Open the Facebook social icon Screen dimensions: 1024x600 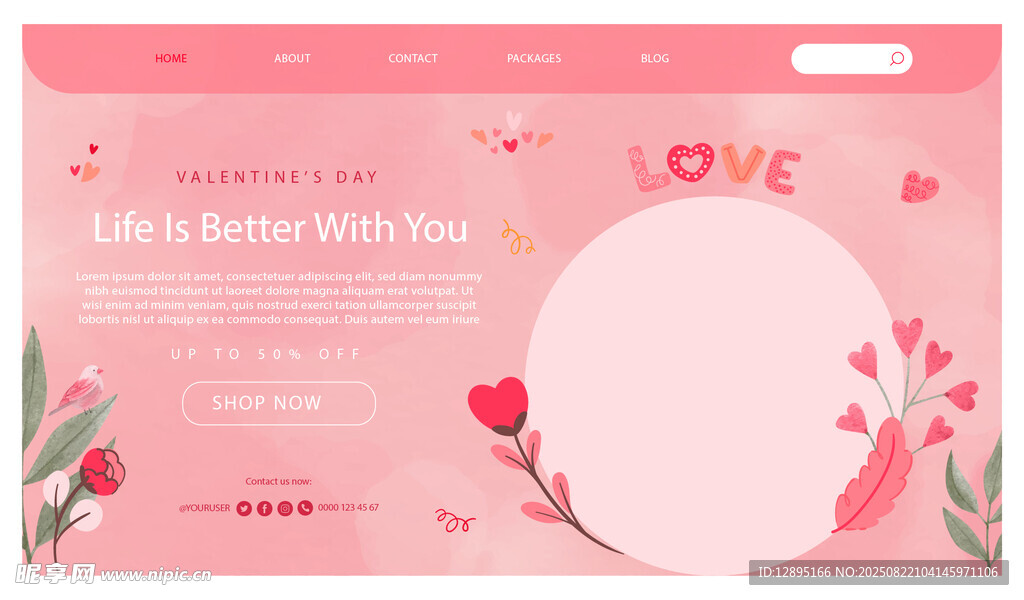point(264,509)
